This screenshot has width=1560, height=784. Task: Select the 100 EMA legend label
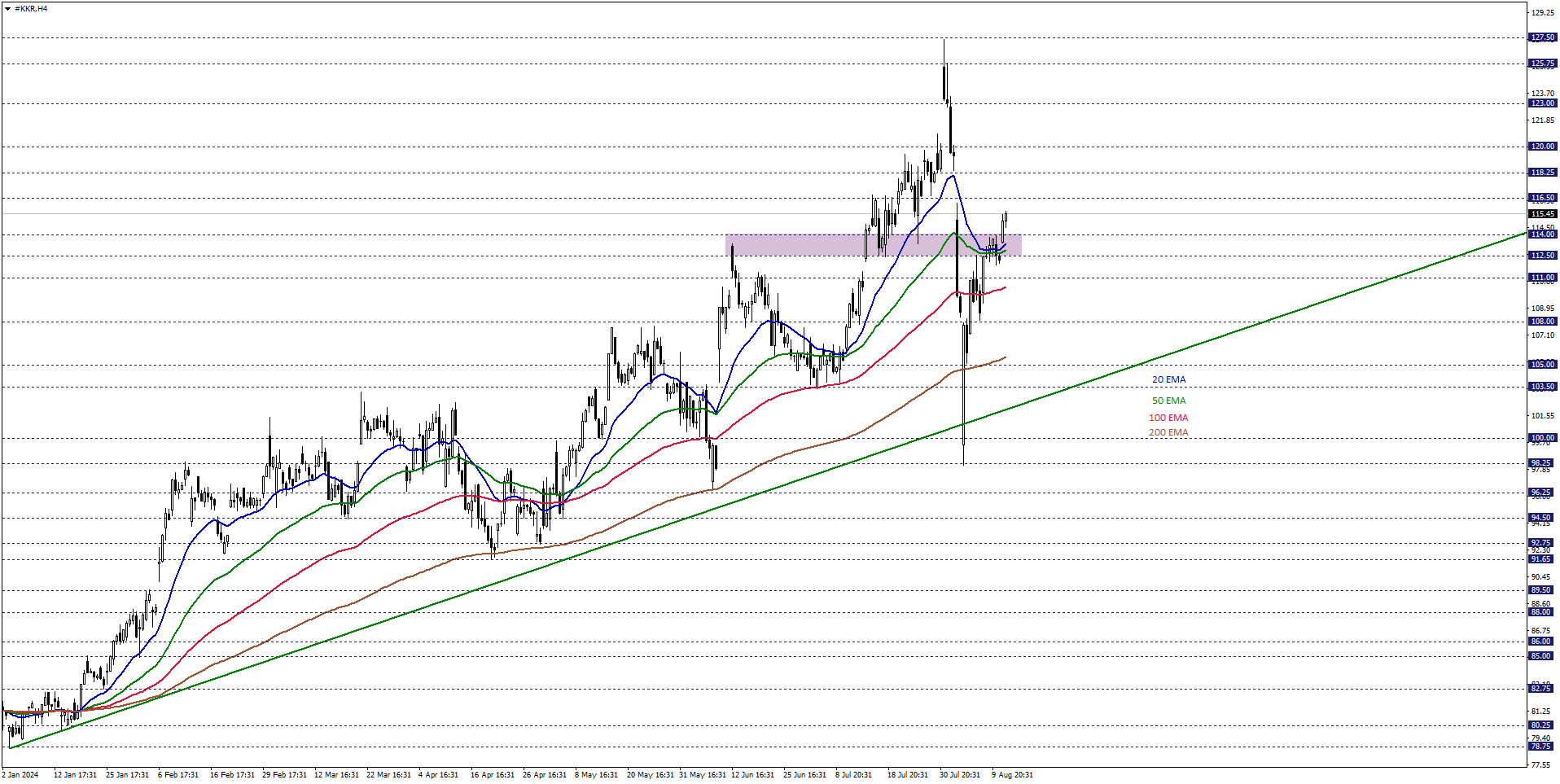1168,418
